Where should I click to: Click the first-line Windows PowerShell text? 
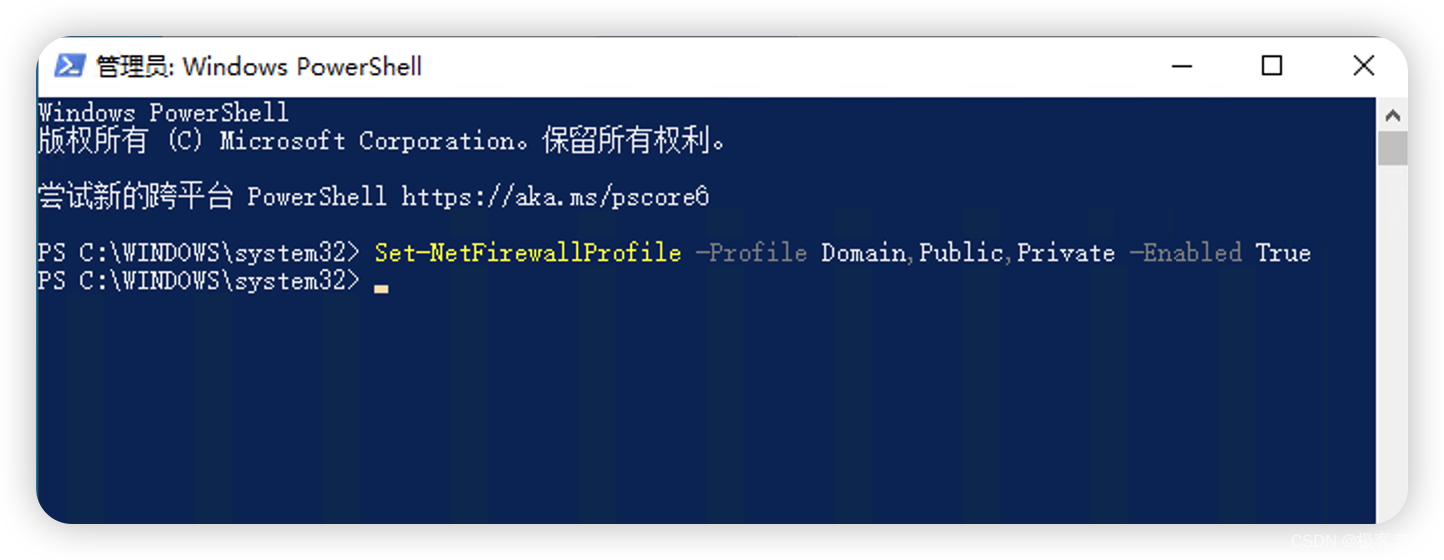tap(163, 112)
